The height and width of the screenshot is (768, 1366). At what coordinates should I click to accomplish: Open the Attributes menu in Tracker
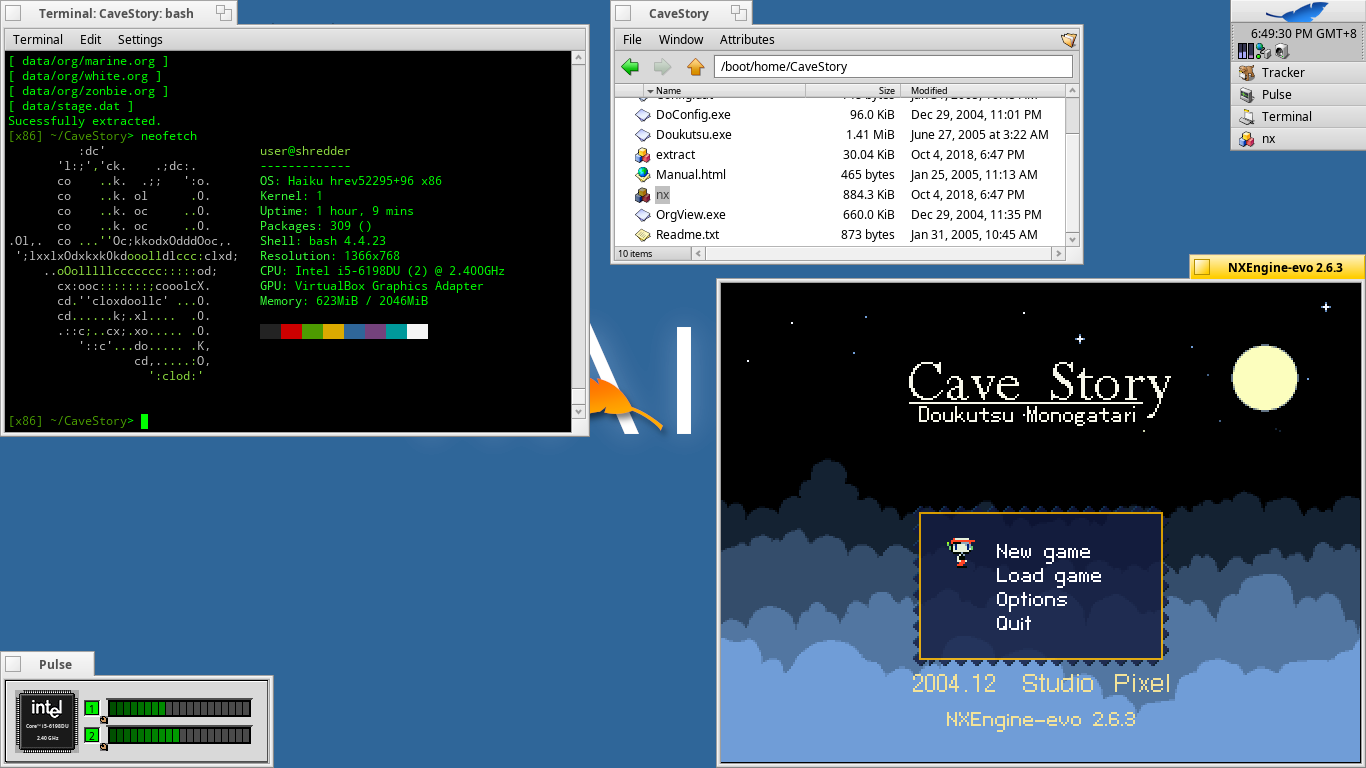point(746,39)
